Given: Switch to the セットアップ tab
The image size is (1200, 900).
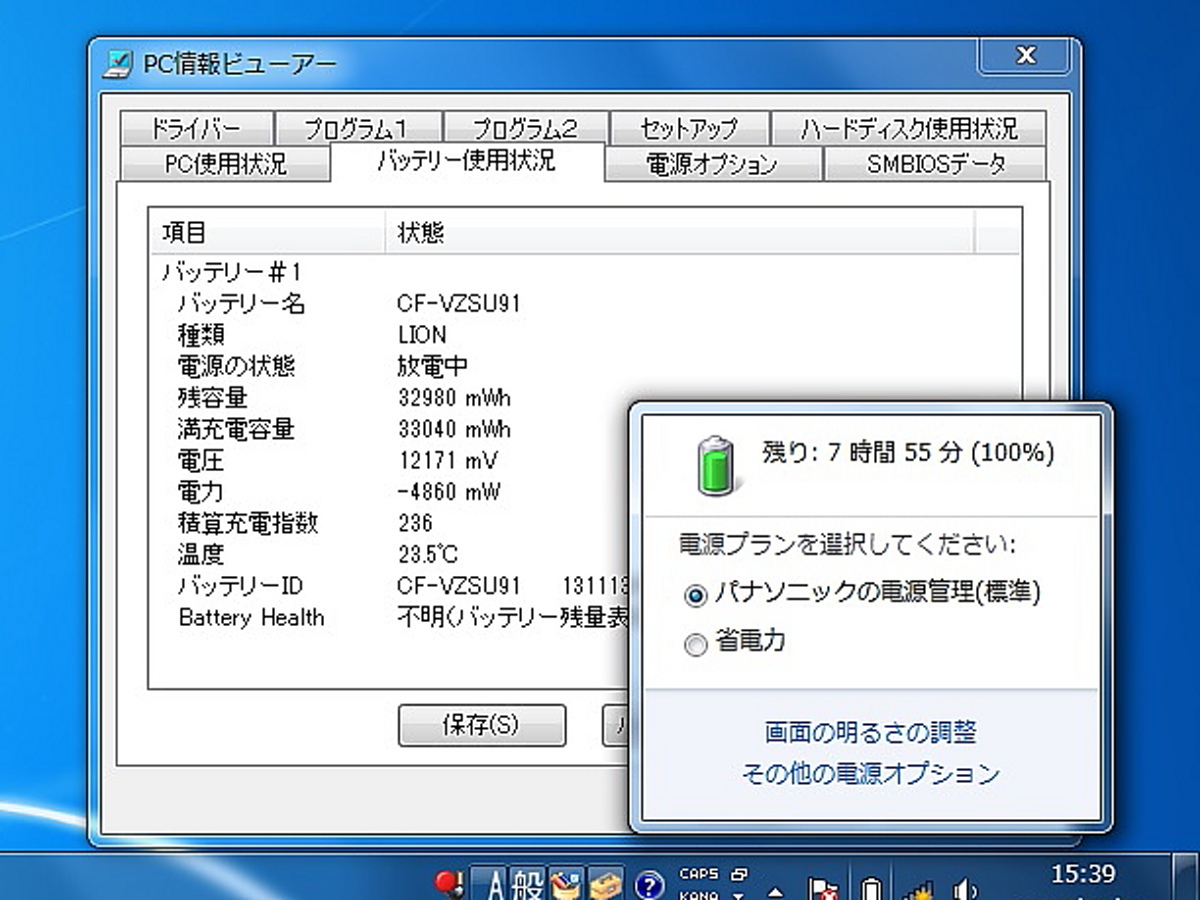Looking at the screenshot, I should click(688, 128).
